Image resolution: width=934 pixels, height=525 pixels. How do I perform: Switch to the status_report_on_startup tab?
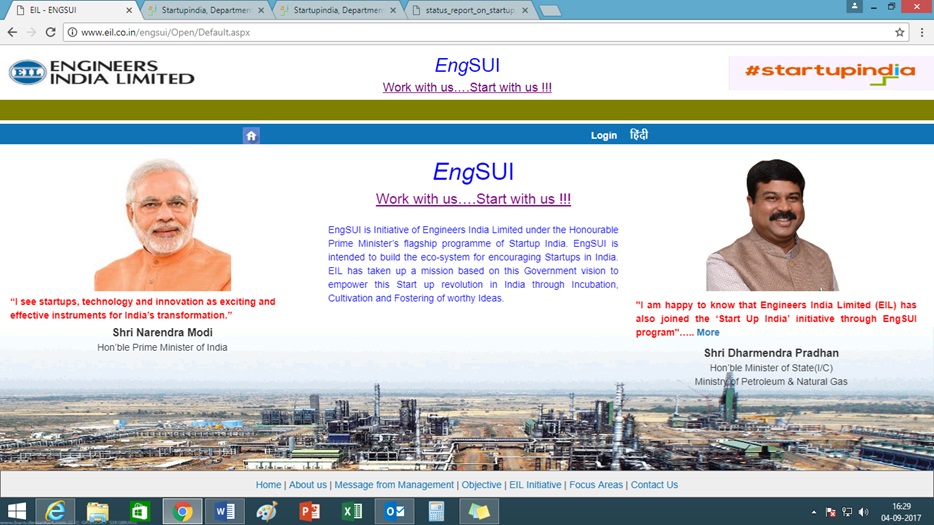point(468,10)
